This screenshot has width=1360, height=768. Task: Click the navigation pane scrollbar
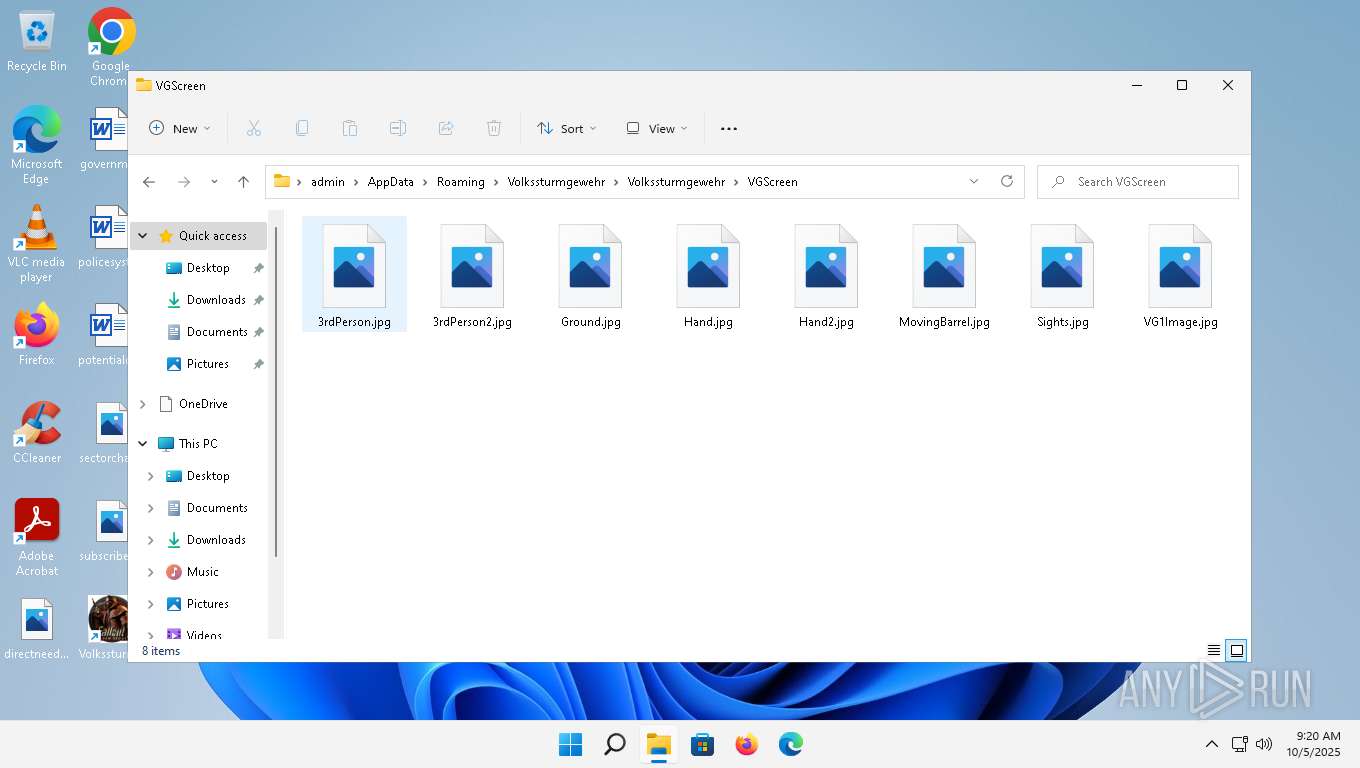pyautogui.click(x=276, y=392)
